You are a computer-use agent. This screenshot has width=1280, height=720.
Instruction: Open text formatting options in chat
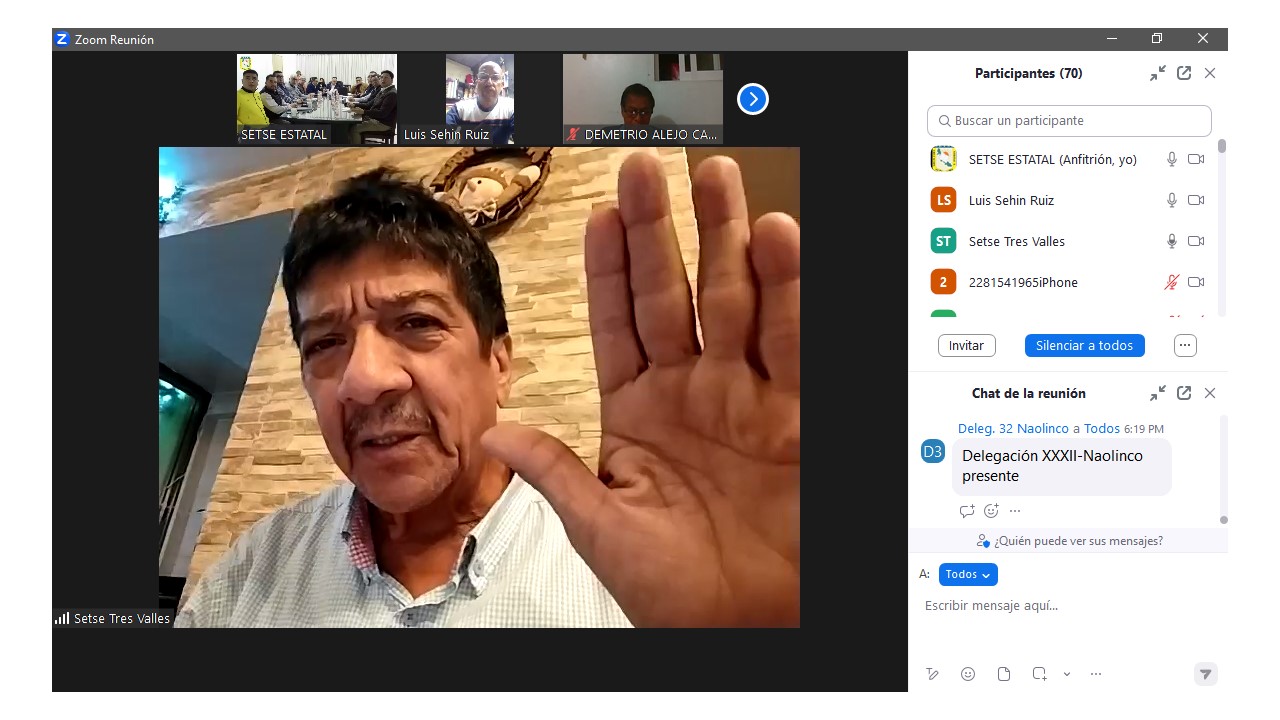[932, 674]
